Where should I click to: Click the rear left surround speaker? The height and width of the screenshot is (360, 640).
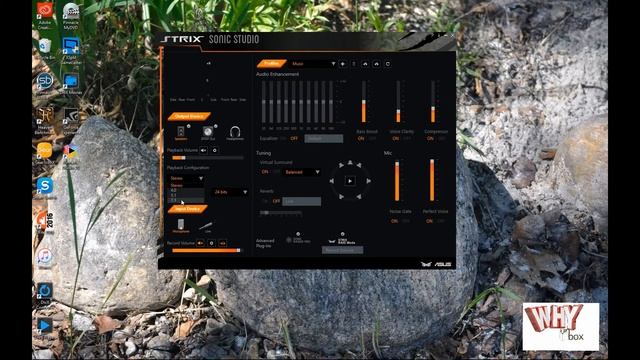point(341,197)
